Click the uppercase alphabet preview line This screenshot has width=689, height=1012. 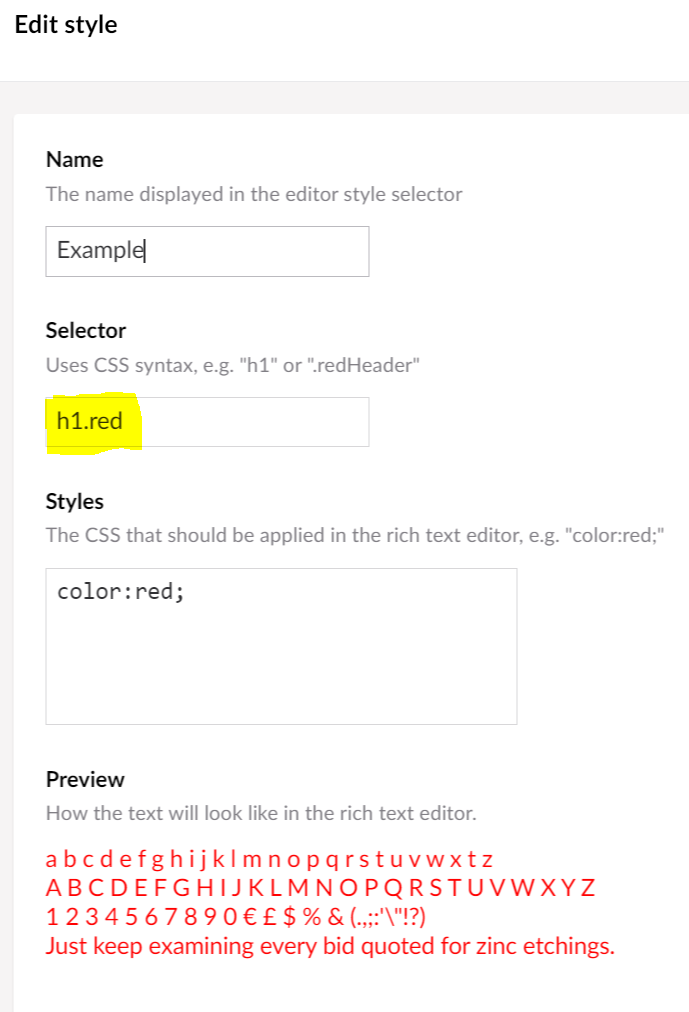point(320,886)
